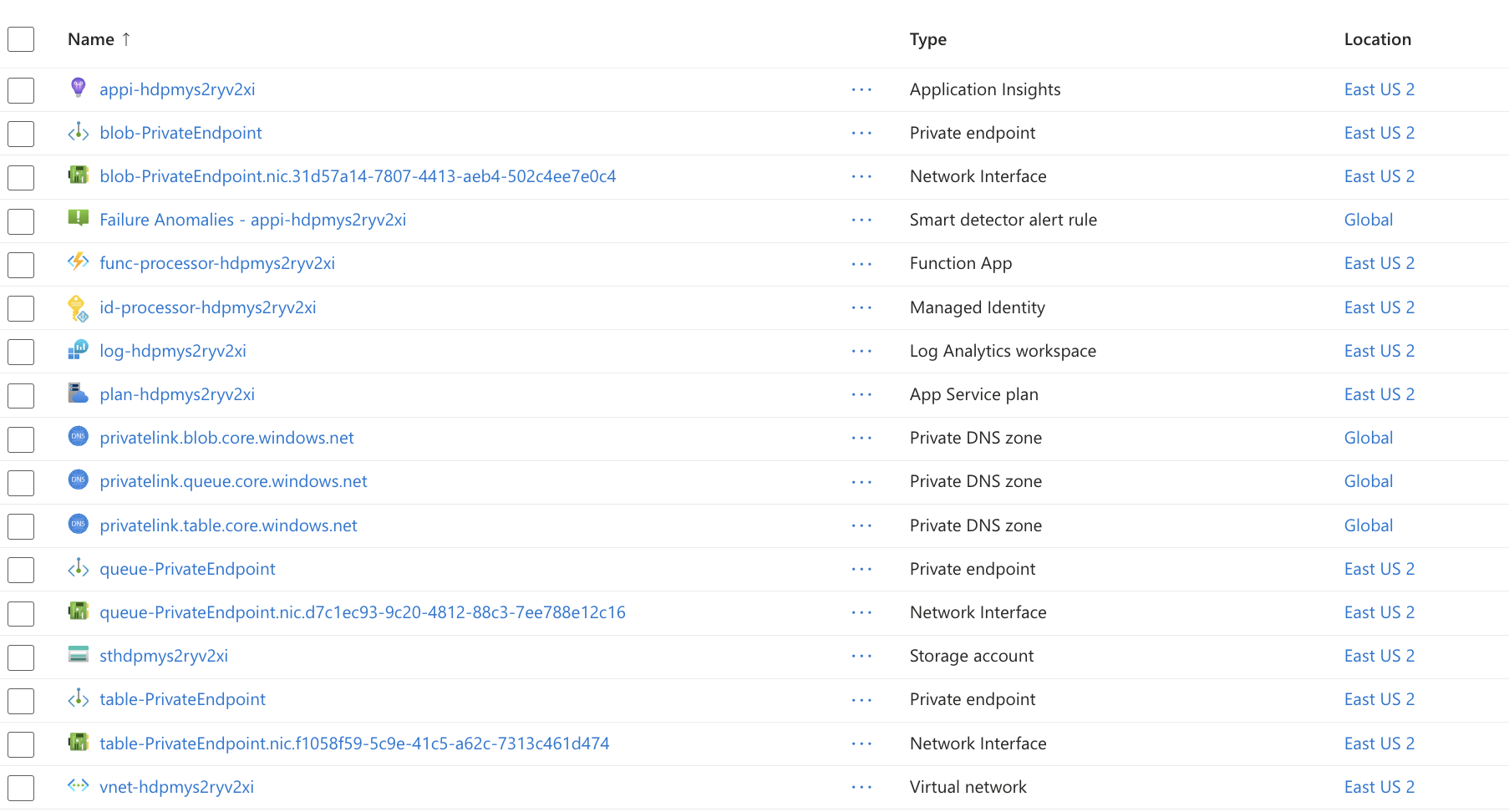The width and height of the screenshot is (1509, 812).
Task: Click the East US 2 location link for vnet-hdpmys2ryv2xi
Action: click(x=1379, y=786)
